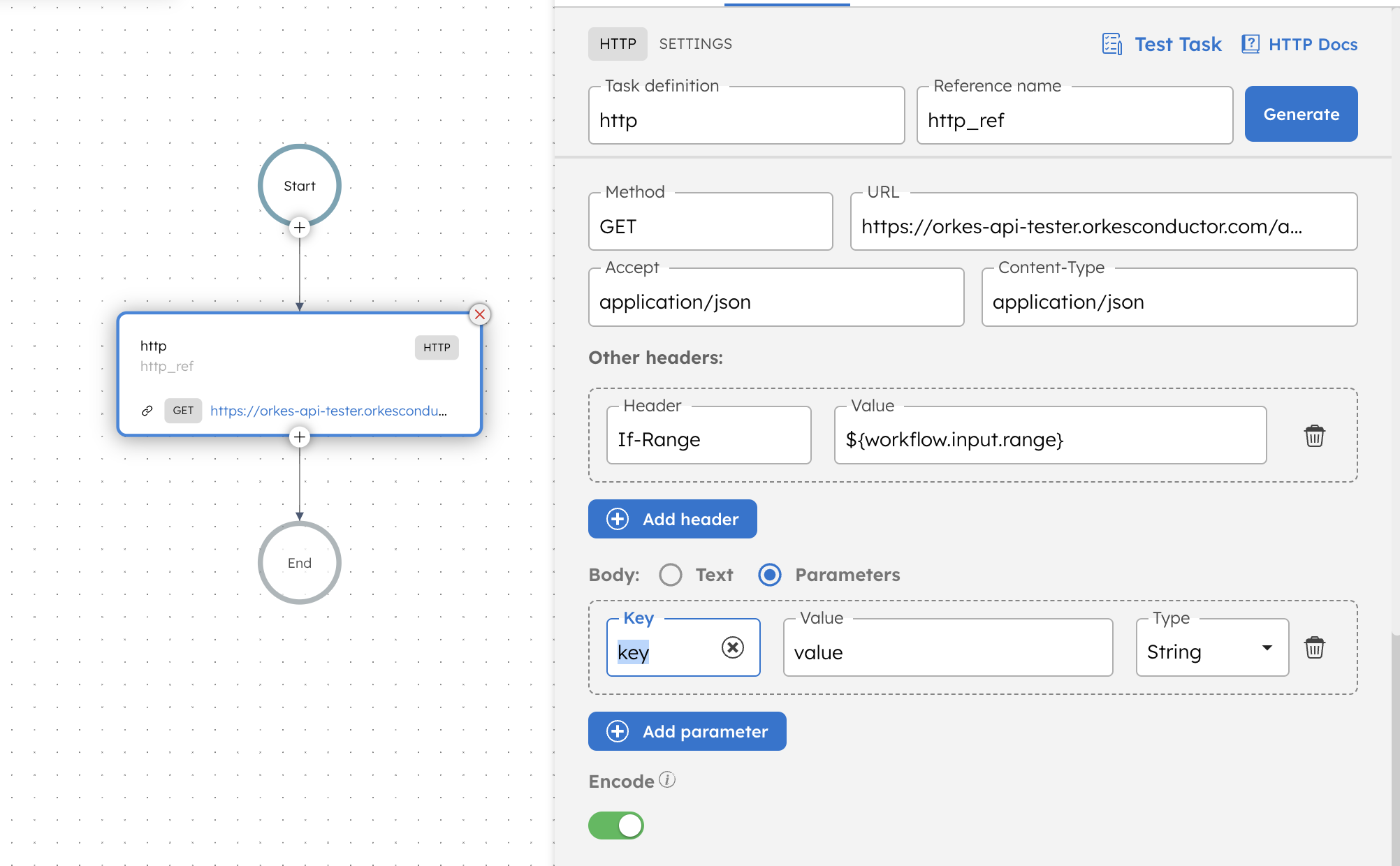Viewport: 1400px width, 866px height.
Task: Open the HTTP Docs link
Action: pos(1313,44)
